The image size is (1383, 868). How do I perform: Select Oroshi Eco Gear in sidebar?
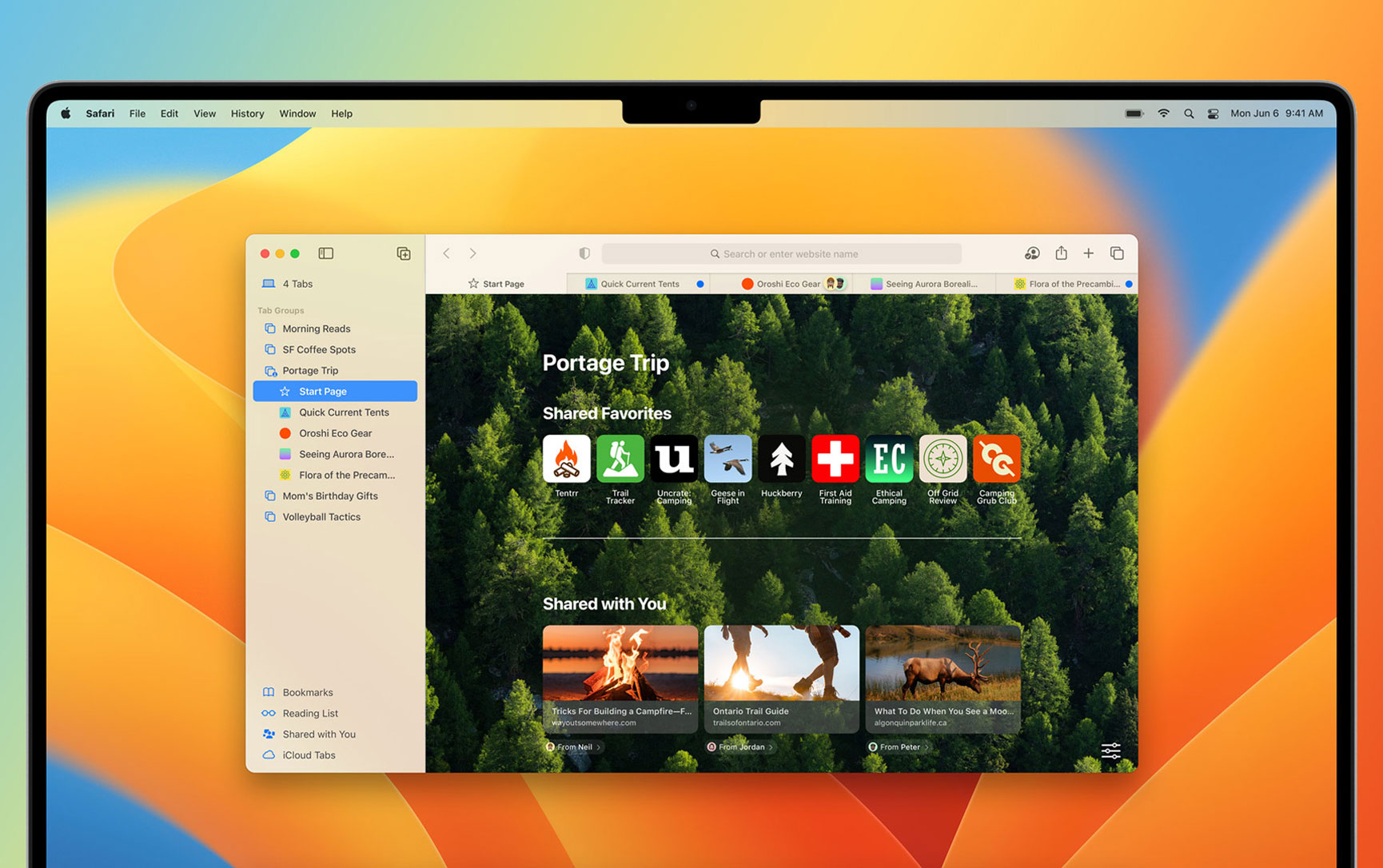click(x=335, y=433)
